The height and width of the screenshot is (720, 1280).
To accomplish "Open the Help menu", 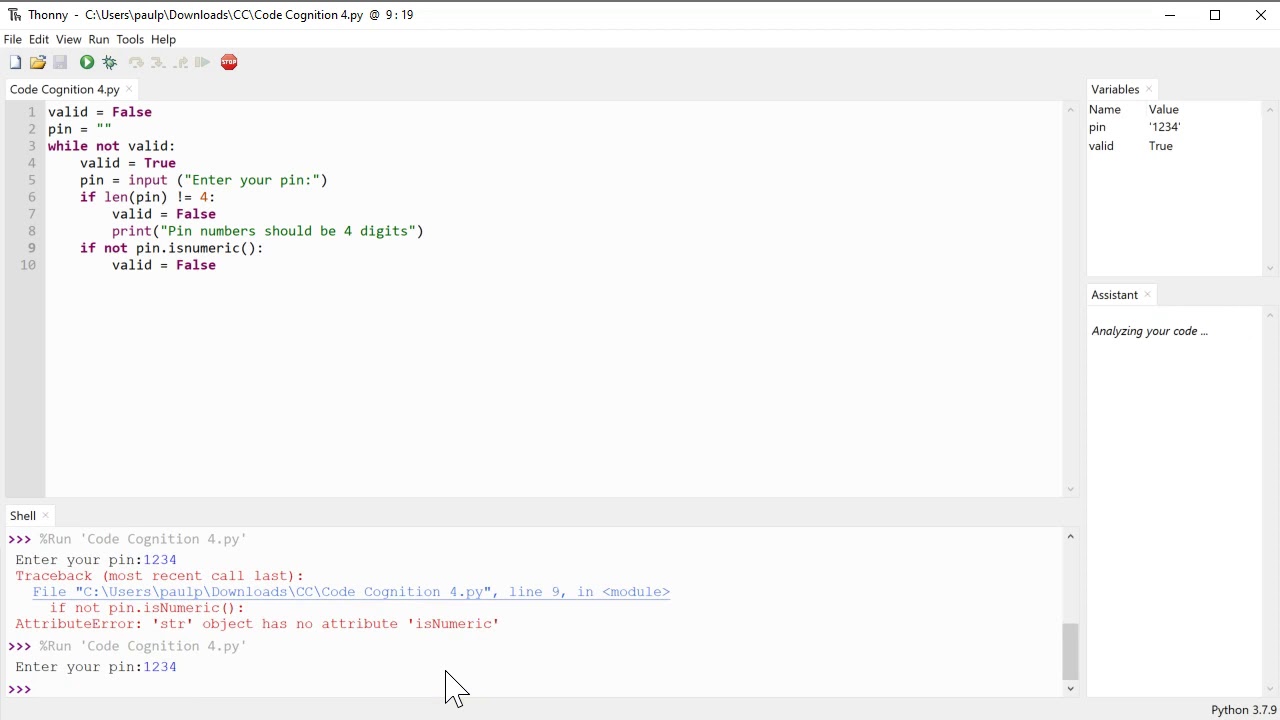I will (163, 39).
